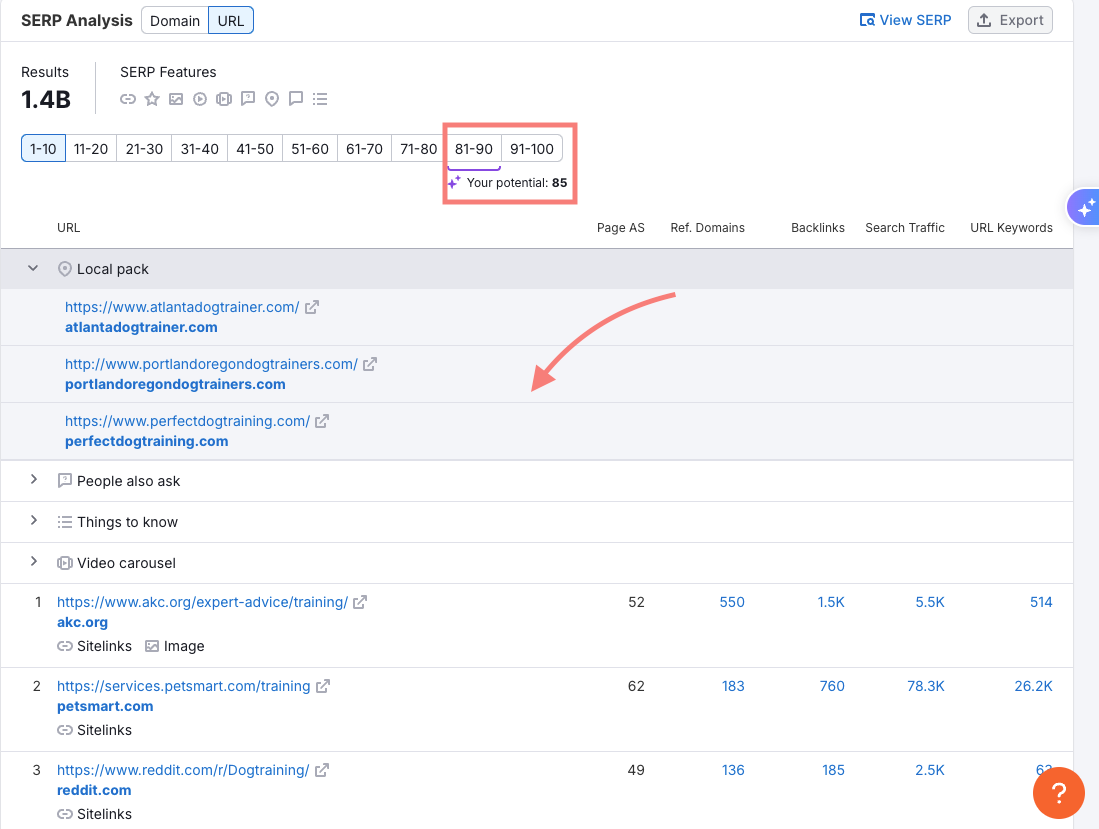Select the URL tab

230,20
